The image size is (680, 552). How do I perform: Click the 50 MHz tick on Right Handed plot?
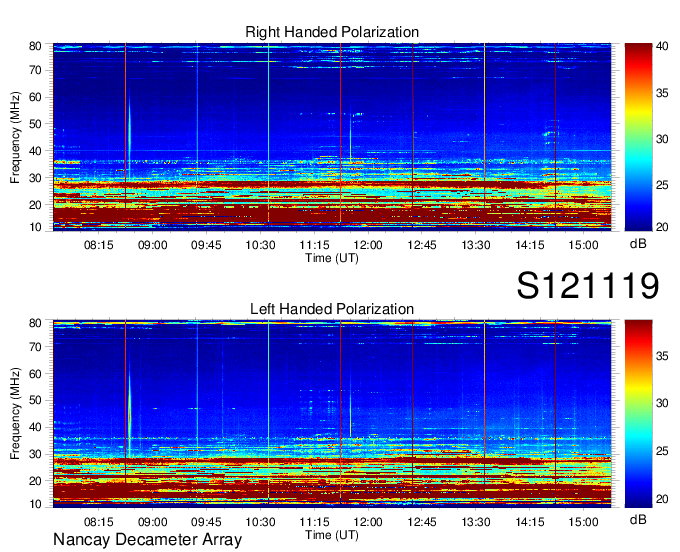pos(36,124)
